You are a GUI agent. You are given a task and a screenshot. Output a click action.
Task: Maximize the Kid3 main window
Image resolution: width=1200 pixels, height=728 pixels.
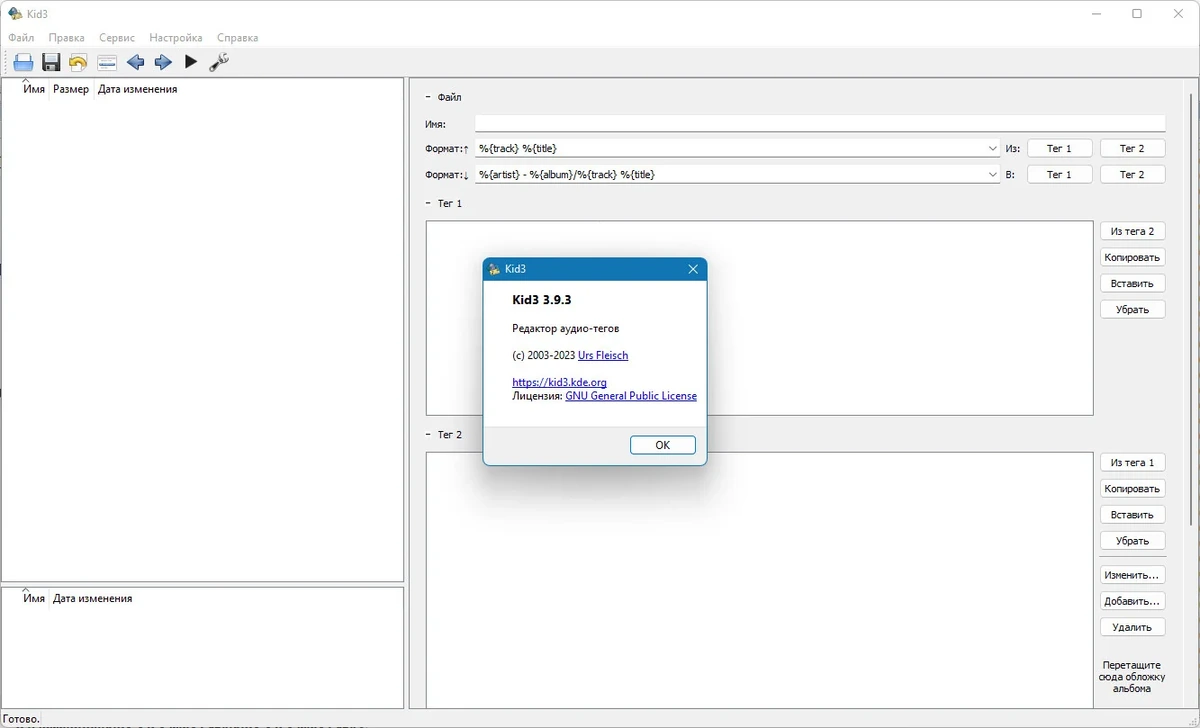pyautogui.click(x=1137, y=13)
